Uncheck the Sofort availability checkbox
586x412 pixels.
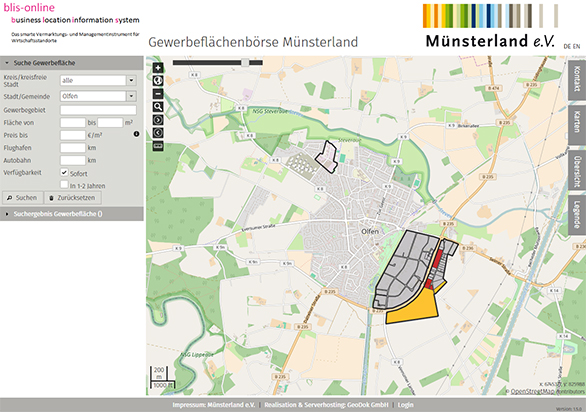coord(64,172)
